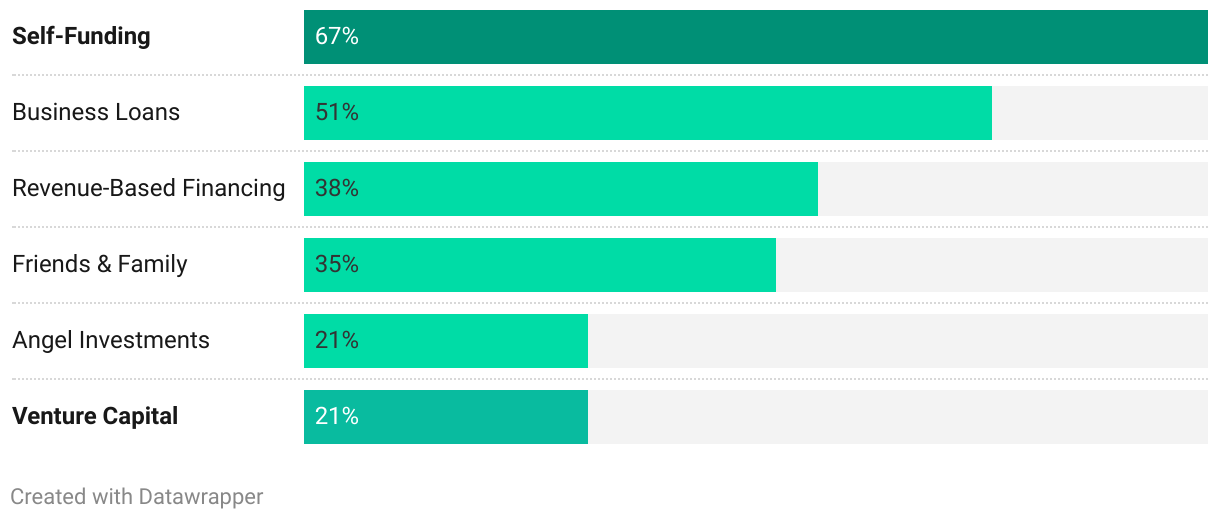This screenshot has width=1220, height=520.
Task: Click the Angel Investments 21% bar
Action: (446, 341)
